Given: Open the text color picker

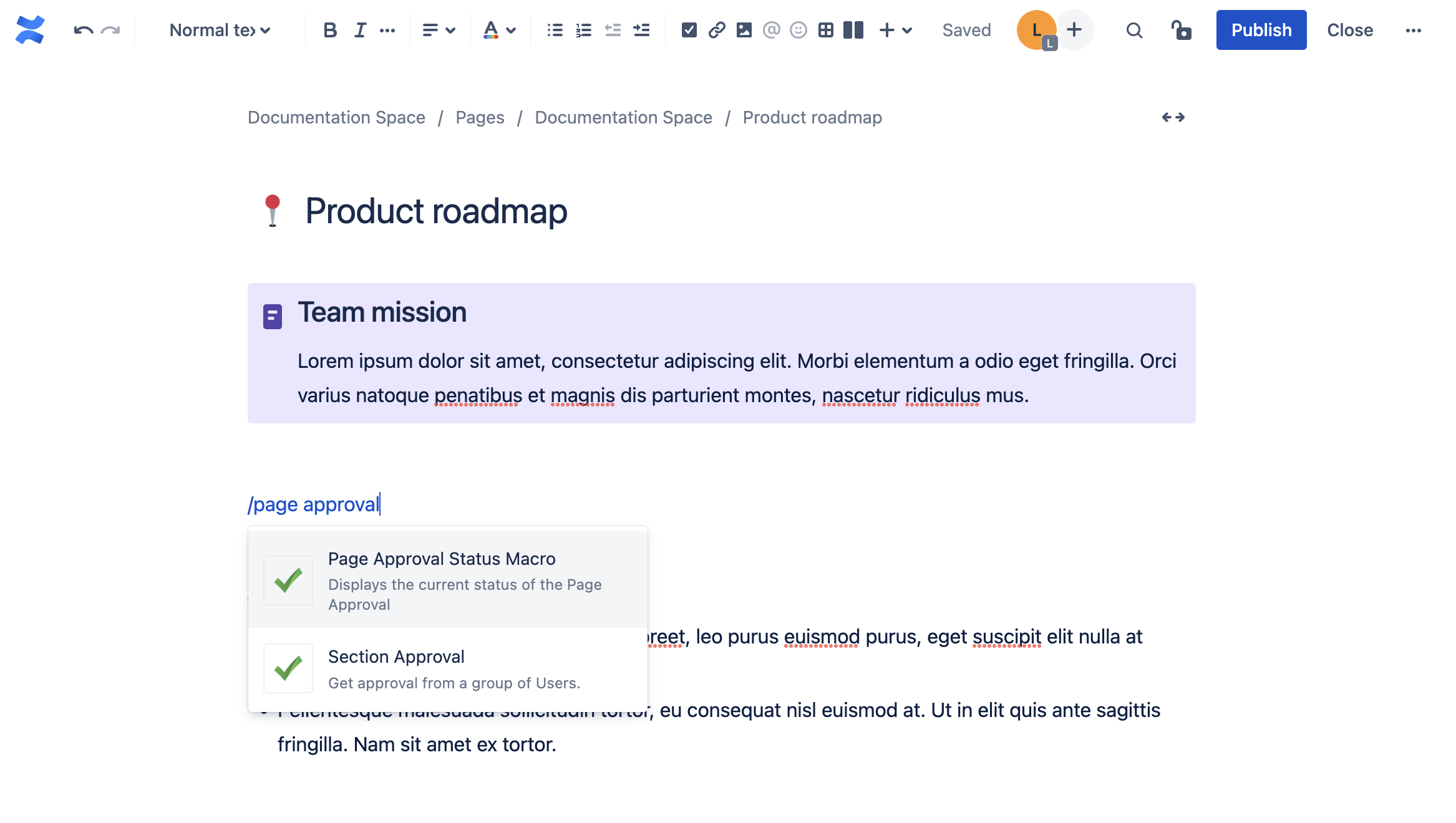Looking at the screenshot, I should click(500, 30).
